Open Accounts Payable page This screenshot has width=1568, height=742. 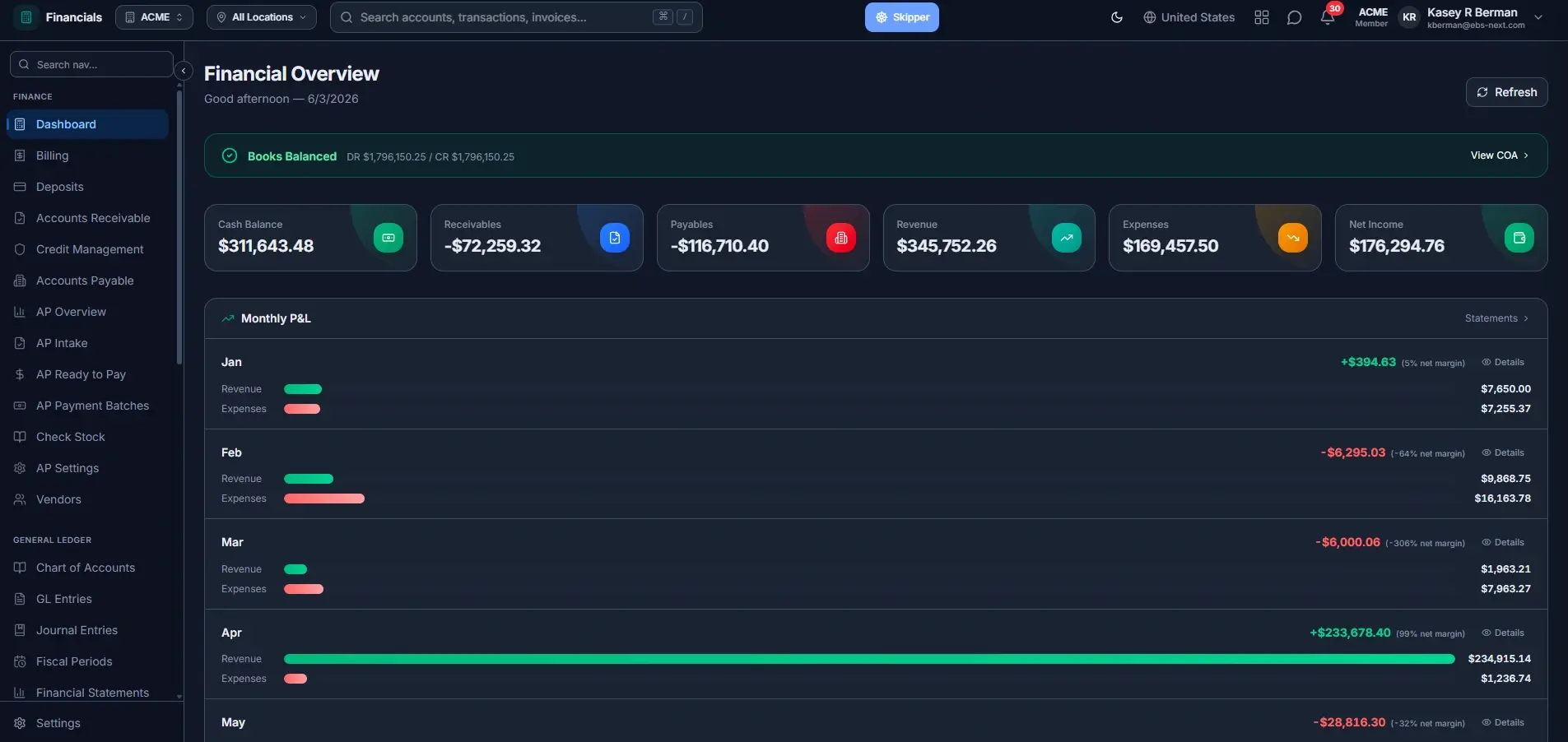click(x=88, y=281)
